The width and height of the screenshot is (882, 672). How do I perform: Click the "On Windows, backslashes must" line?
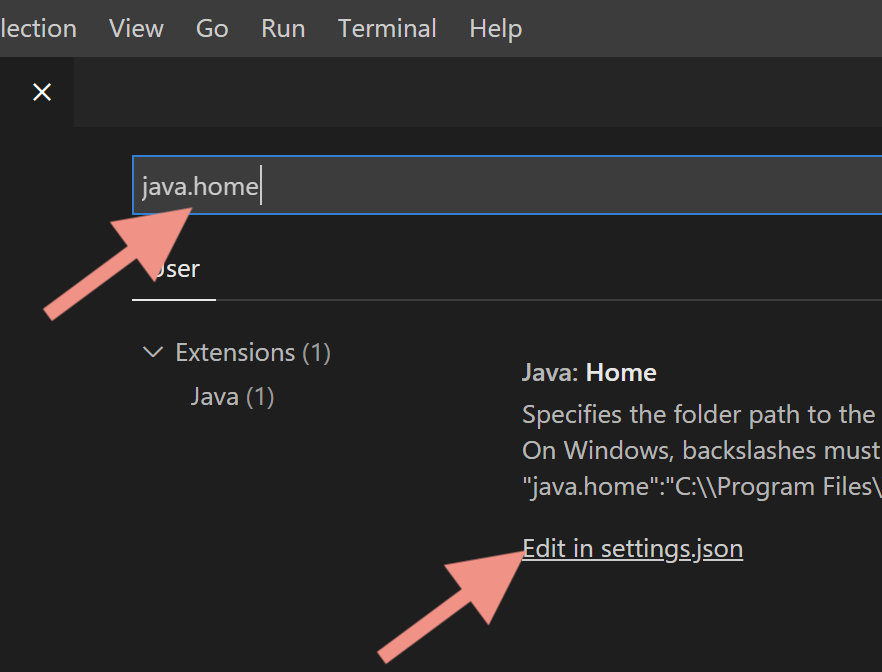click(701, 450)
